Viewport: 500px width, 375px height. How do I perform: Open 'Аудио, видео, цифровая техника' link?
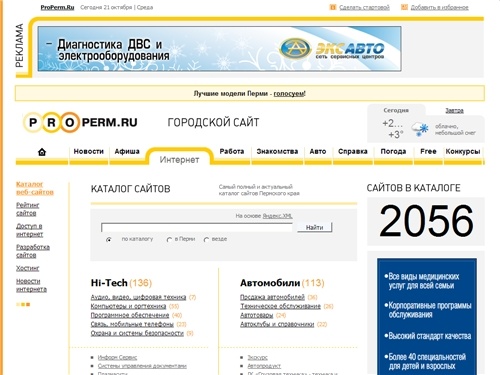[138, 297]
